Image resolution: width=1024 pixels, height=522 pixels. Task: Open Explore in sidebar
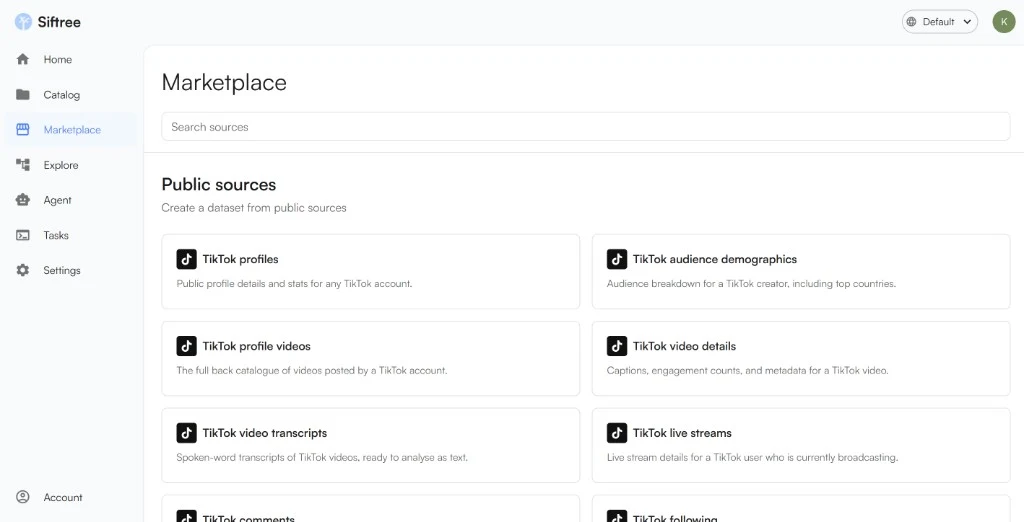(x=71, y=165)
